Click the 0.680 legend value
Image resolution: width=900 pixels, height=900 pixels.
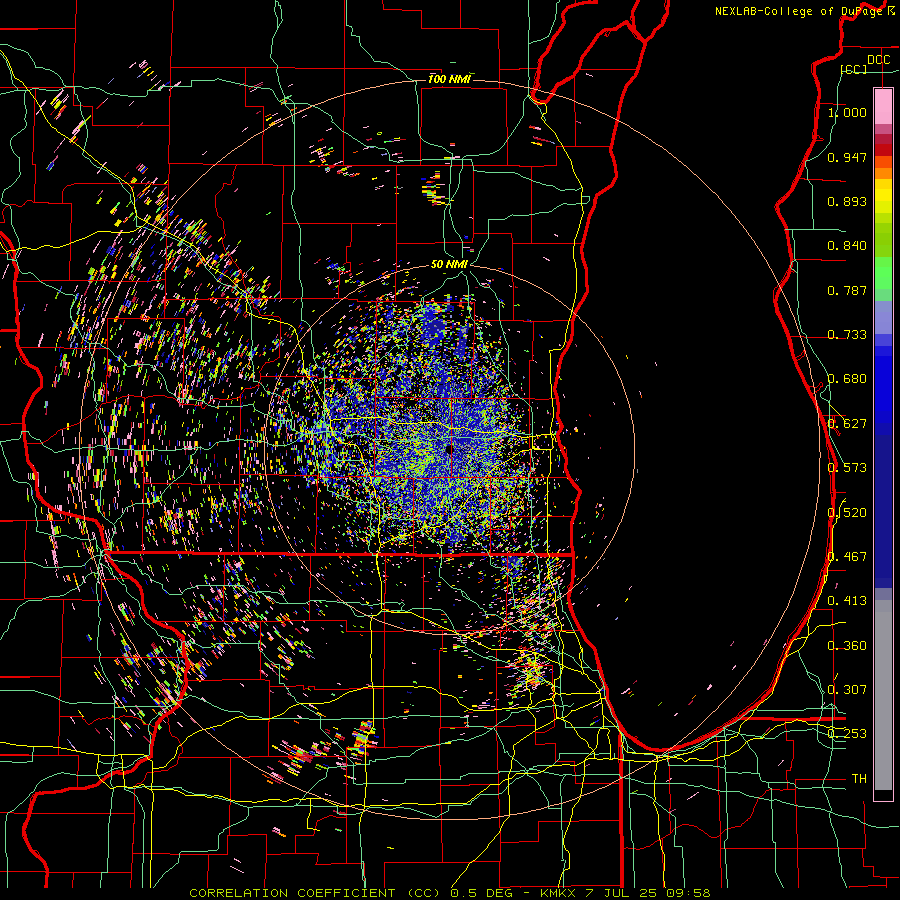(x=847, y=379)
